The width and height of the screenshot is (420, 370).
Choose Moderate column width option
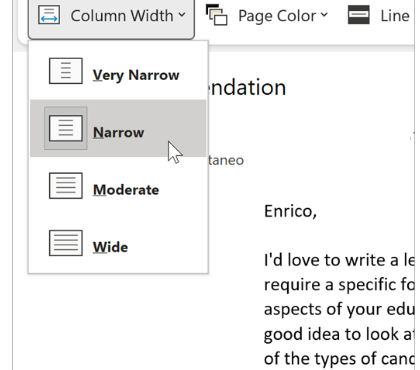(118, 186)
